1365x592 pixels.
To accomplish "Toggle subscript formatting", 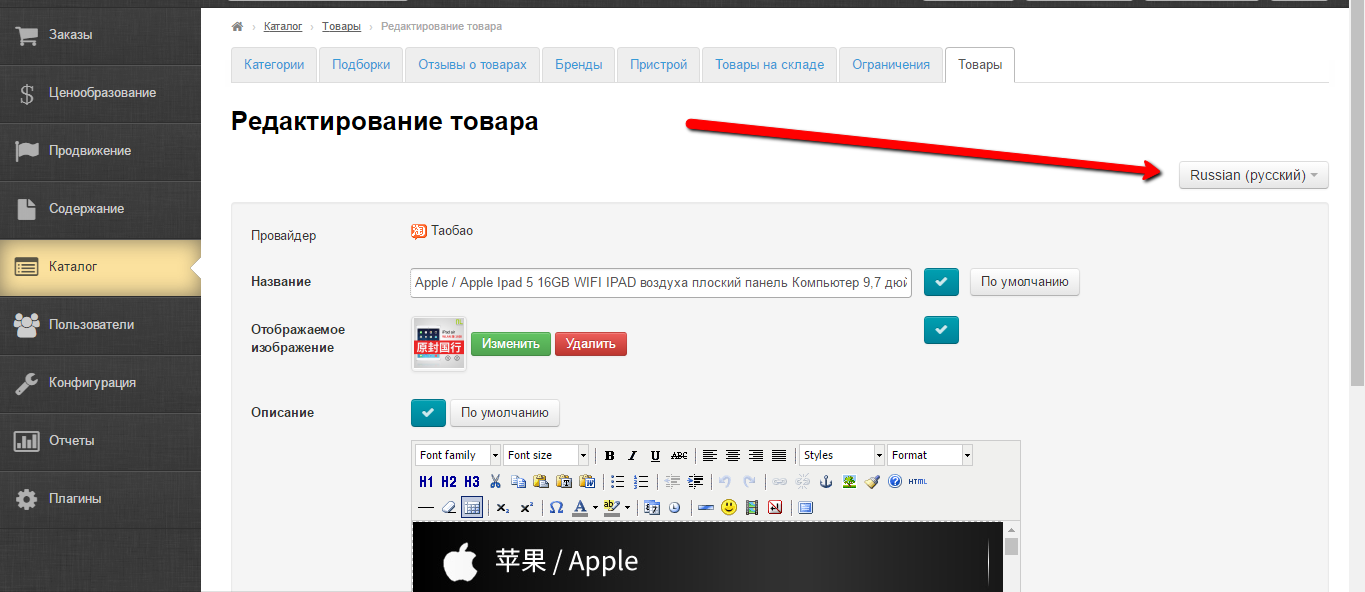I will [x=503, y=507].
